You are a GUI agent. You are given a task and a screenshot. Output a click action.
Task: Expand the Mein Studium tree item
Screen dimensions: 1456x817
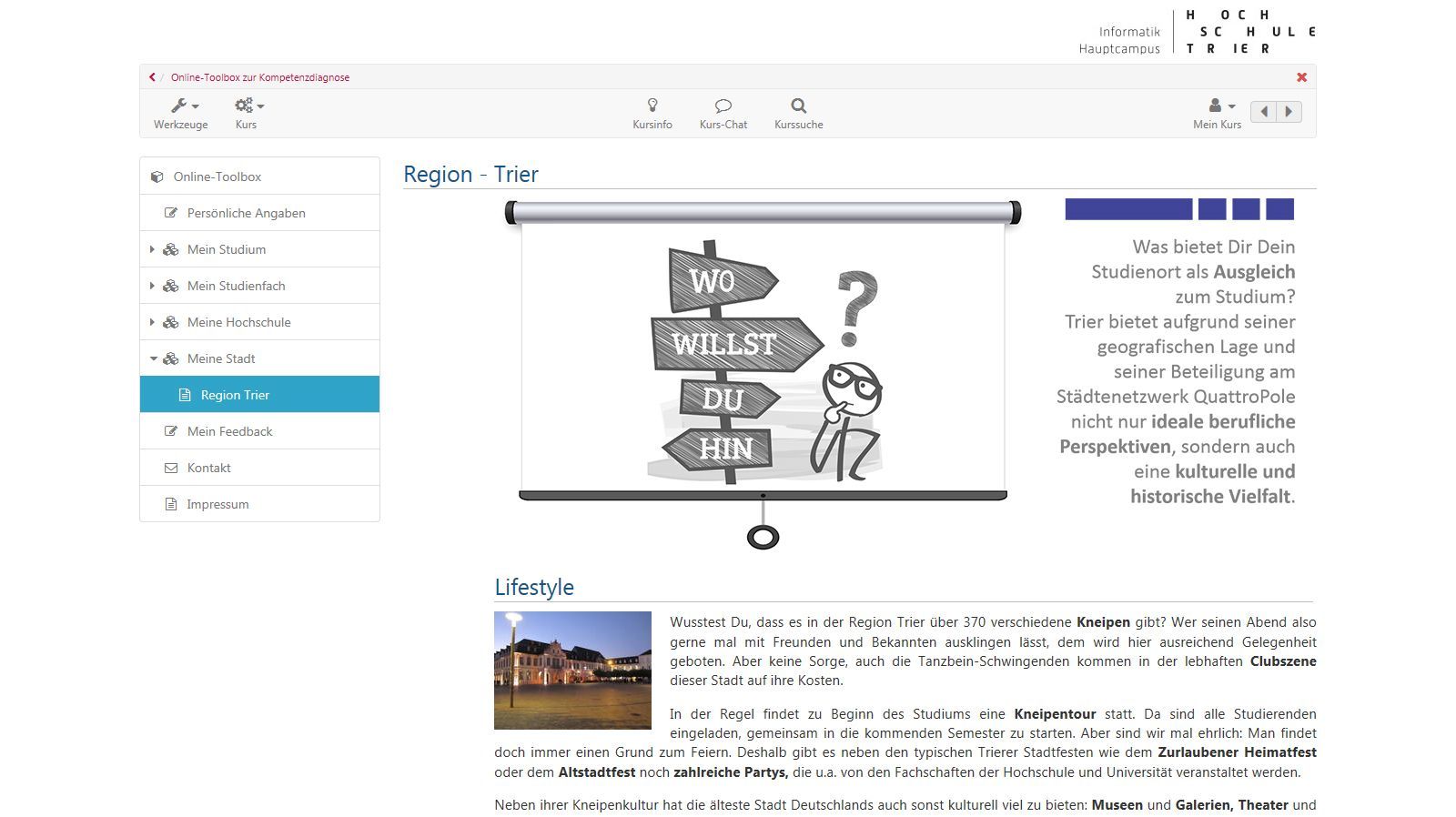[152, 249]
